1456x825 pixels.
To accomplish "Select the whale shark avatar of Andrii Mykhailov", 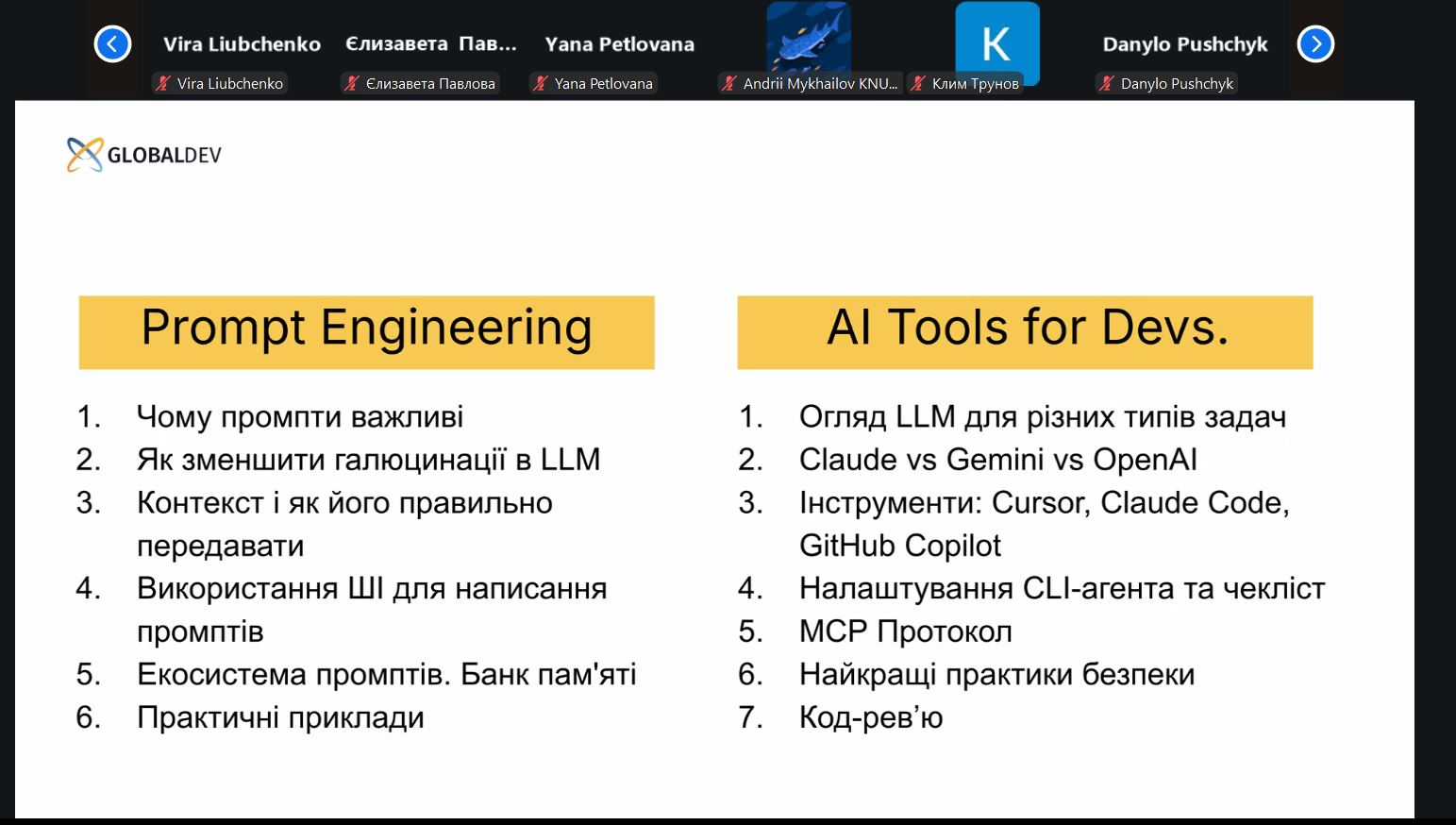I will point(809,36).
